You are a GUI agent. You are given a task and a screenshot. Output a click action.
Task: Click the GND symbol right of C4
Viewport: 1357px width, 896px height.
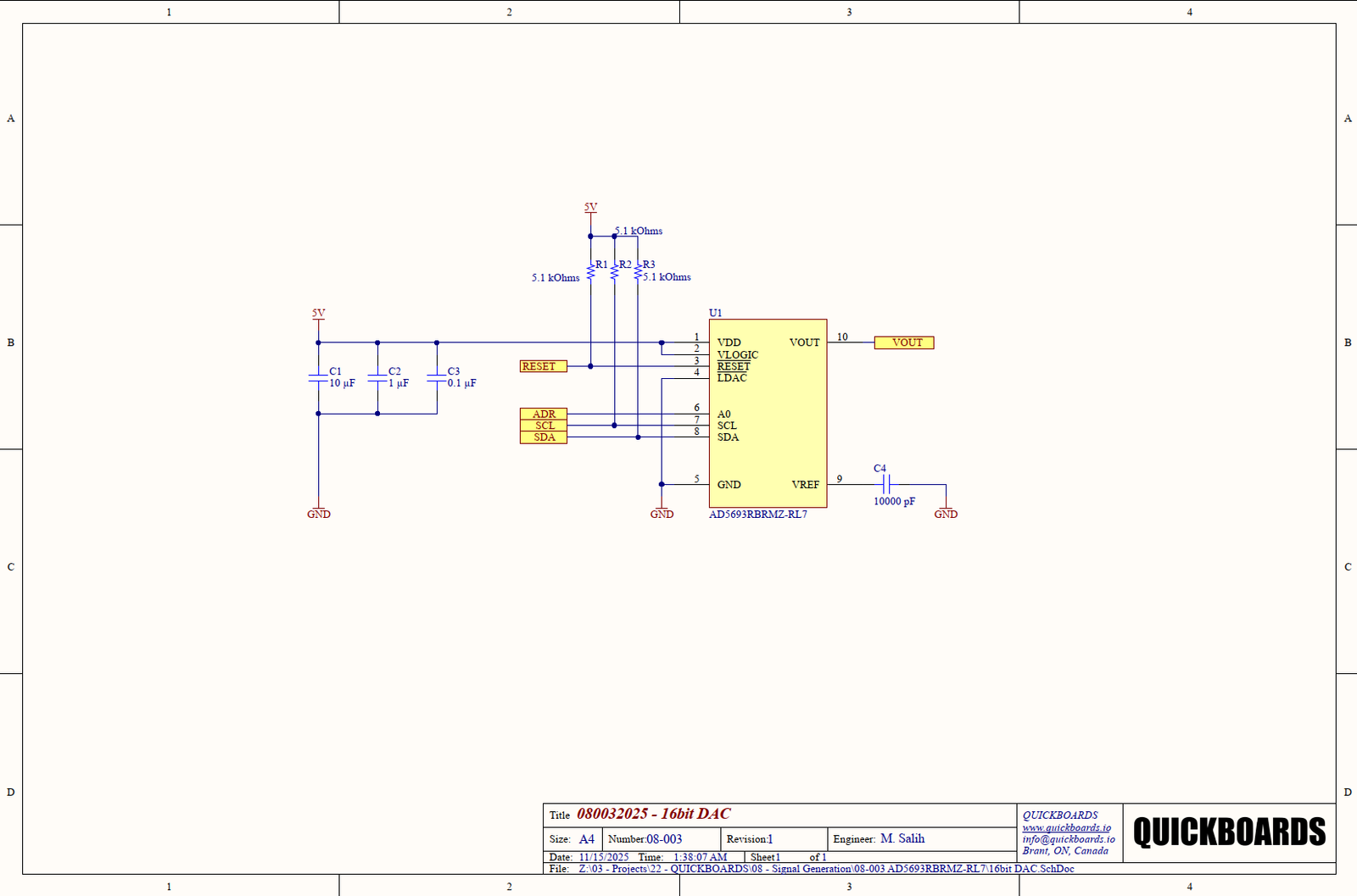click(x=946, y=513)
